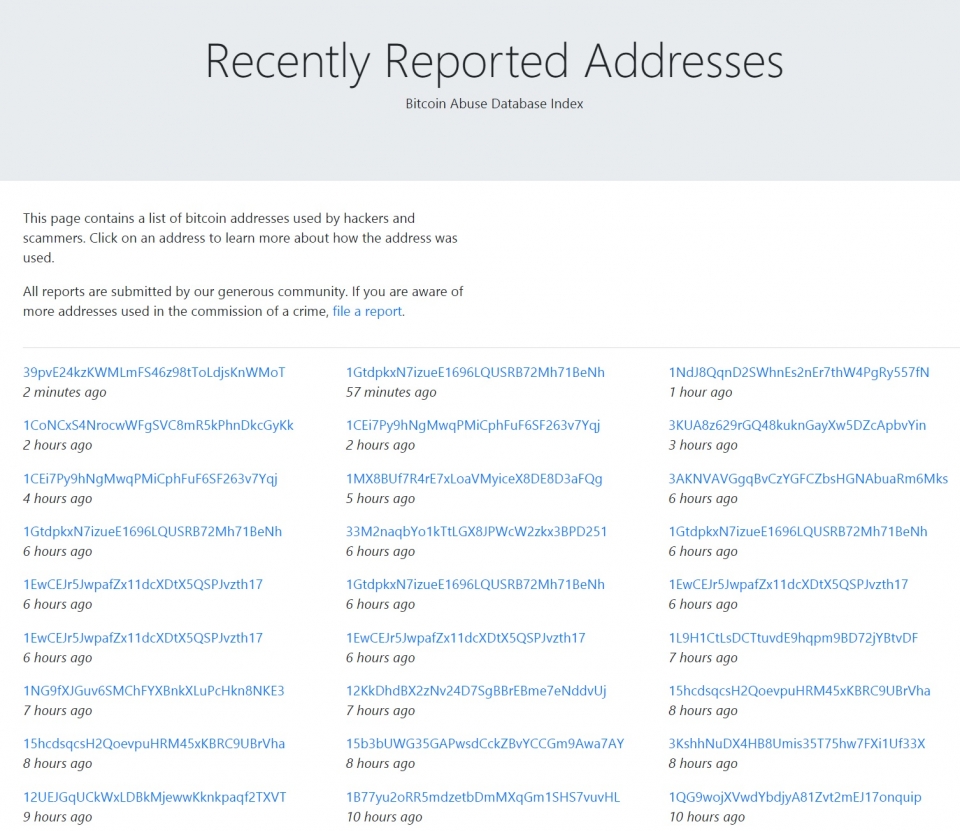Open the 1CoNCxS4Nrocw address link

[x=158, y=425]
